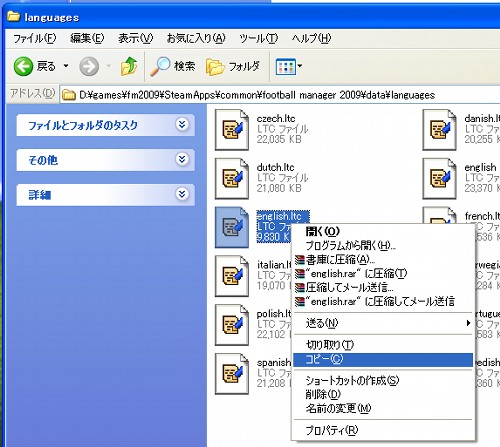The image size is (500, 447).
Task: Select the czech.ltc file icon
Action: pos(232,130)
